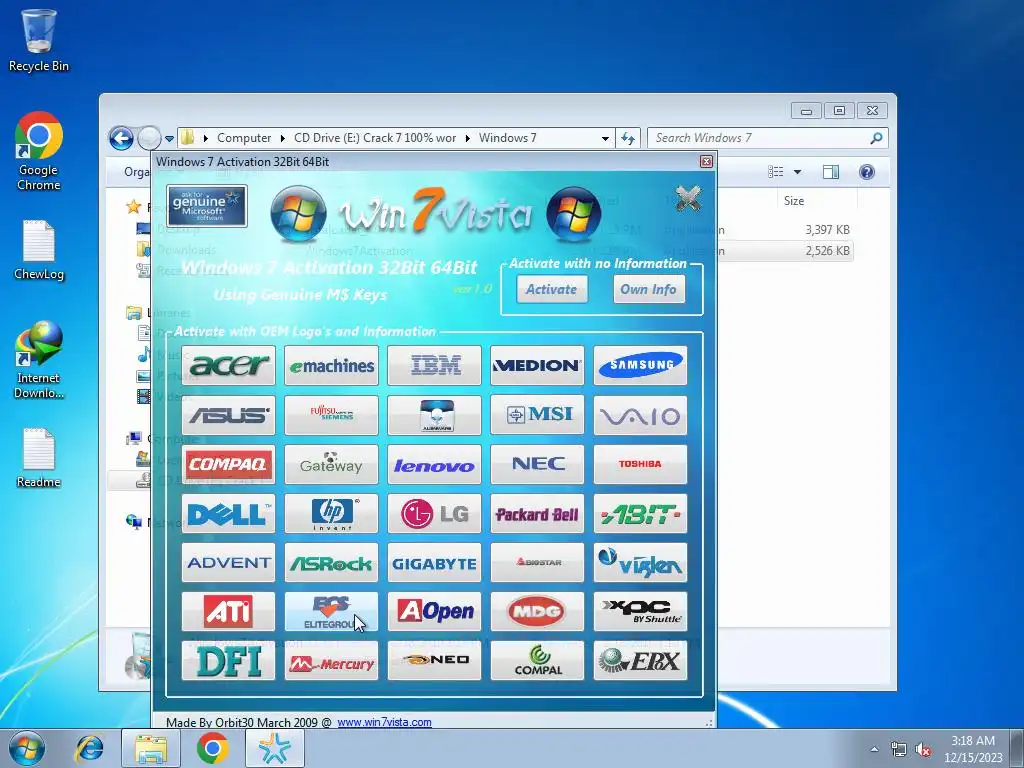Launch Internet Explorer from the taskbar
The width and height of the screenshot is (1024, 768).
[x=89, y=748]
